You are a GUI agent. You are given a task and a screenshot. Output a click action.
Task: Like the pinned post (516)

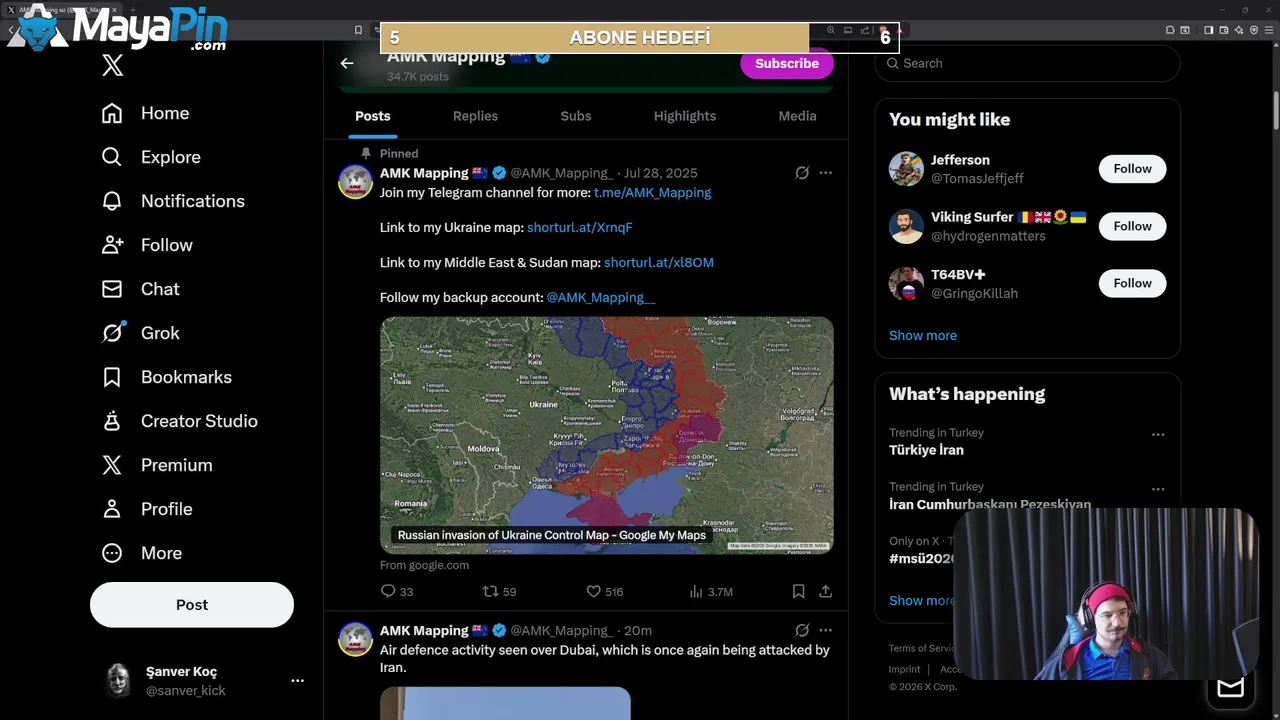pos(604,591)
